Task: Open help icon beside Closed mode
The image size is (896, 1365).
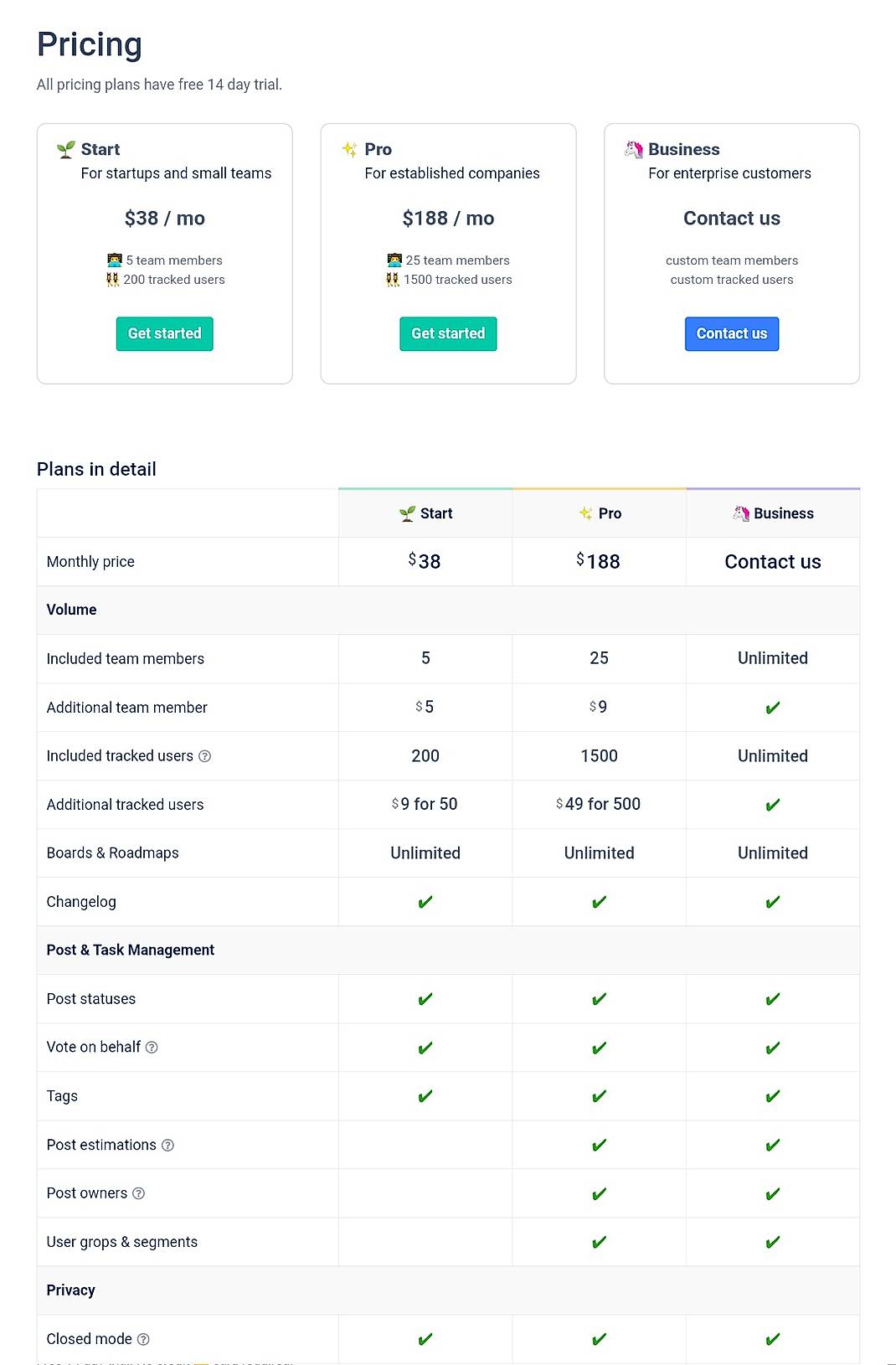Action: [x=143, y=1339]
